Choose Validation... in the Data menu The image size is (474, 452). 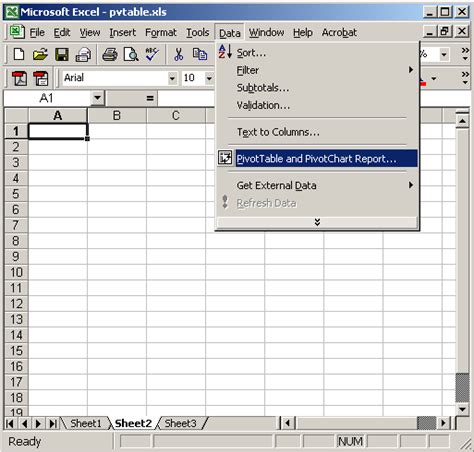pyautogui.click(x=317, y=105)
